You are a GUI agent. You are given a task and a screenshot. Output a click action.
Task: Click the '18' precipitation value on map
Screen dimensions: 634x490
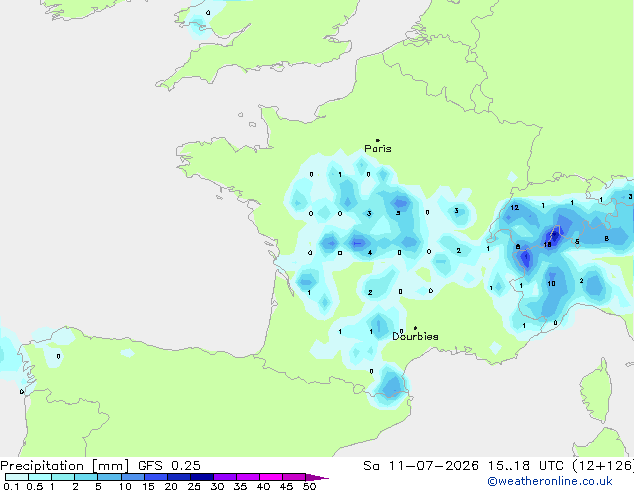click(547, 245)
